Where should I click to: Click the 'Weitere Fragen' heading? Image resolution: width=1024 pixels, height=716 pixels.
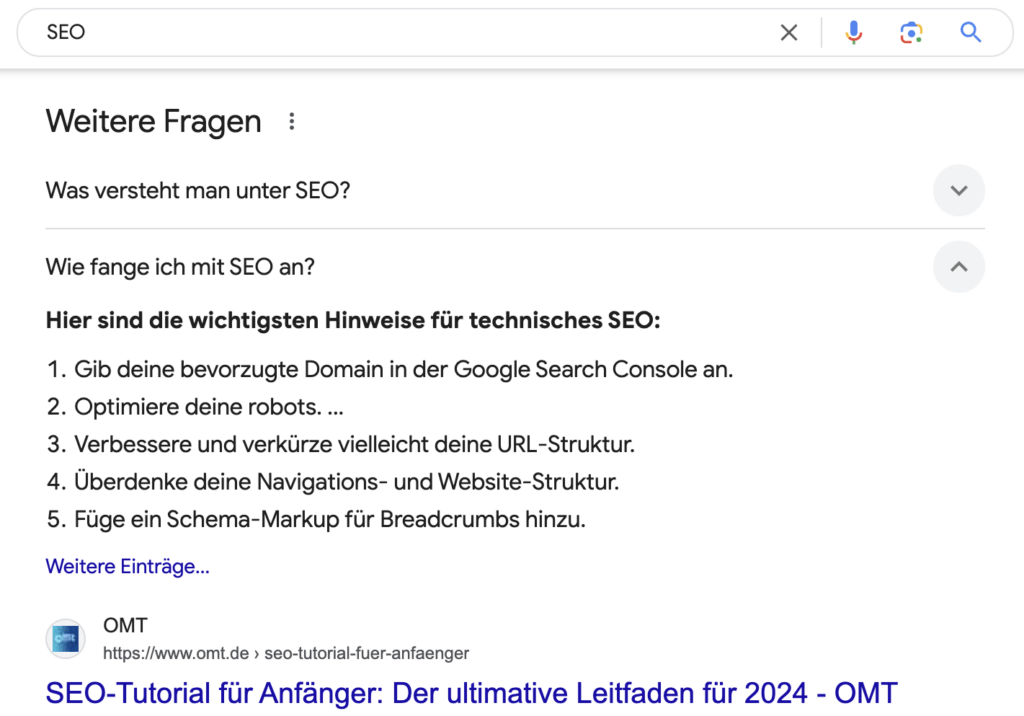pyautogui.click(x=153, y=122)
